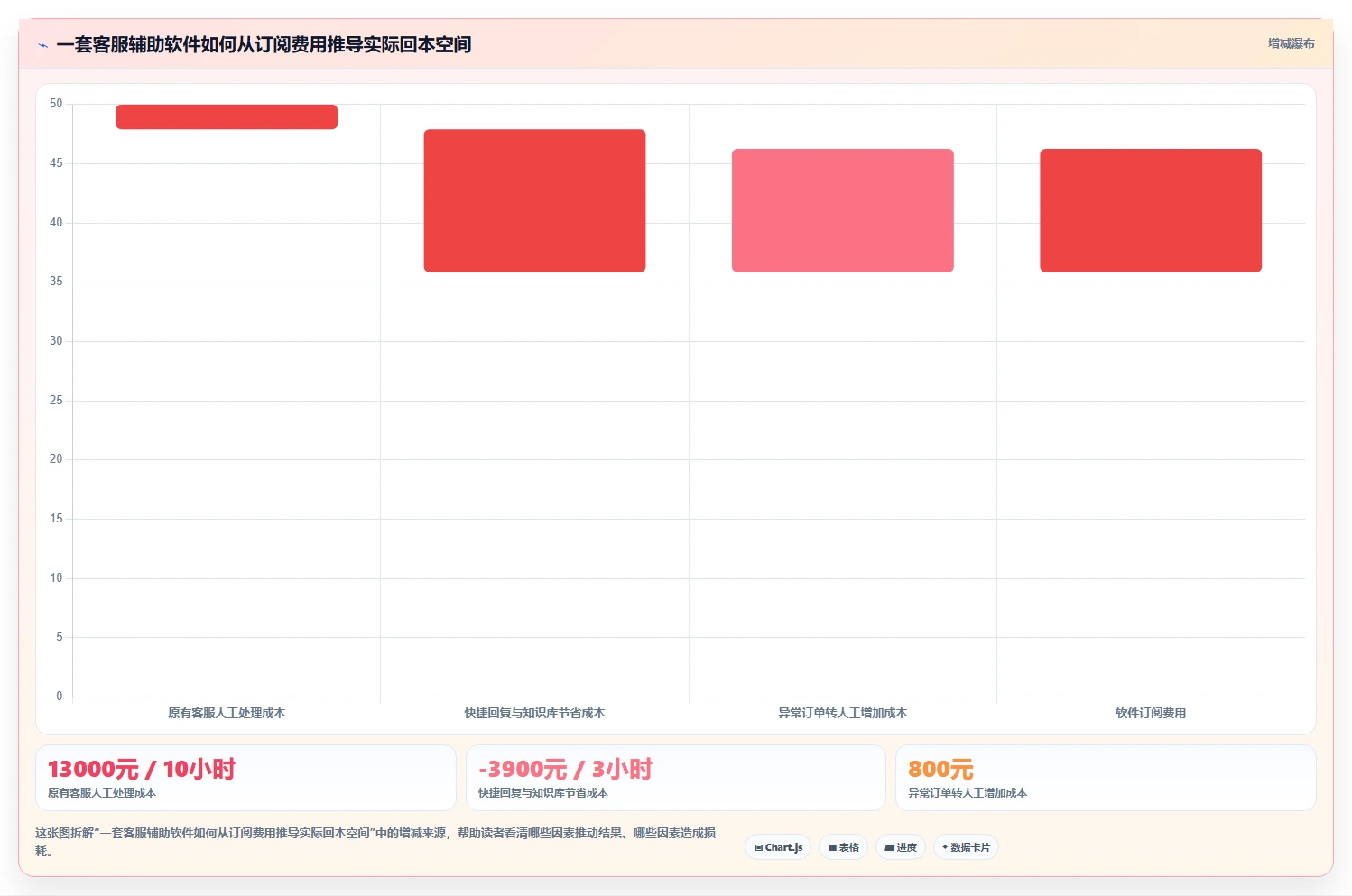The image size is (1352, 896).
Task: Click the 进度 tag
Action: (x=901, y=847)
